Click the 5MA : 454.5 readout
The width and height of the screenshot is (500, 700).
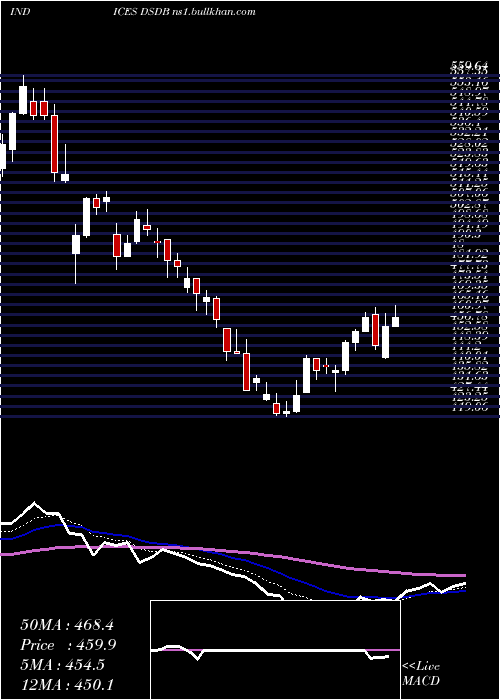click(62, 665)
